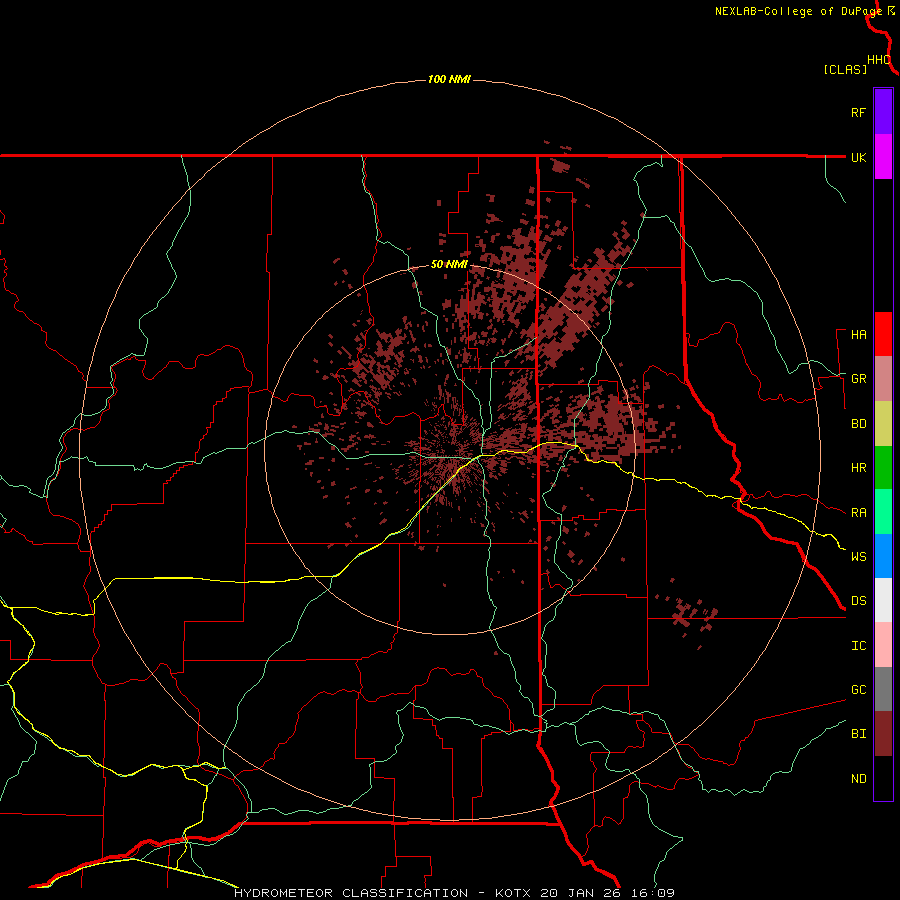The width and height of the screenshot is (900, 900).
Task: Click the [CLAS] legend header
Action: pos(845,69)
